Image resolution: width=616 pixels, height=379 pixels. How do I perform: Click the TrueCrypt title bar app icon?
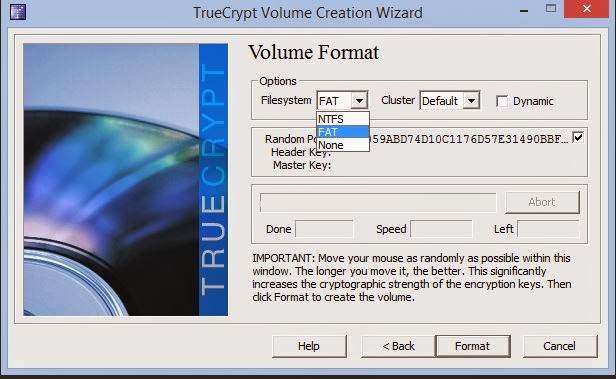point(18,12)
